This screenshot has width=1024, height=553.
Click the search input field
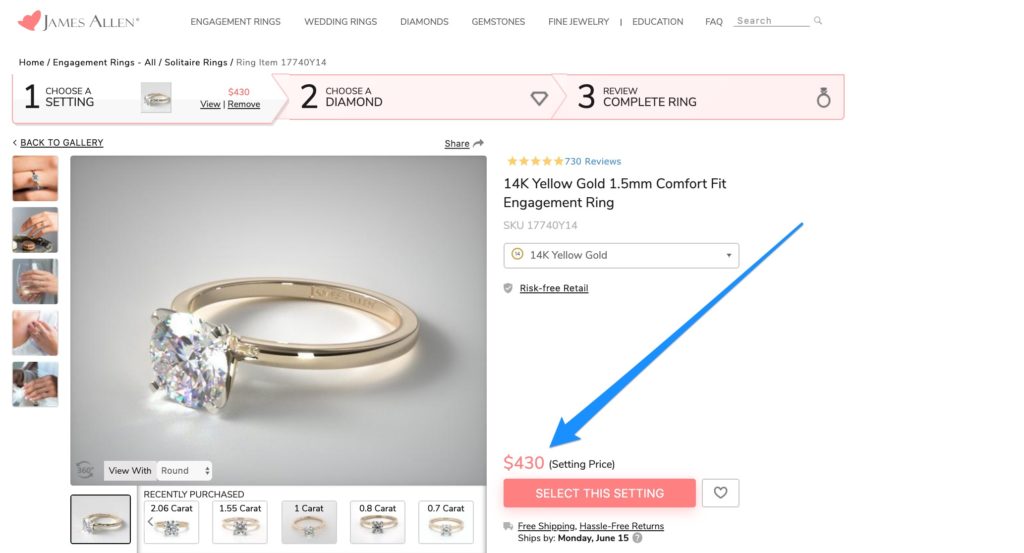(x=770, y=21)
